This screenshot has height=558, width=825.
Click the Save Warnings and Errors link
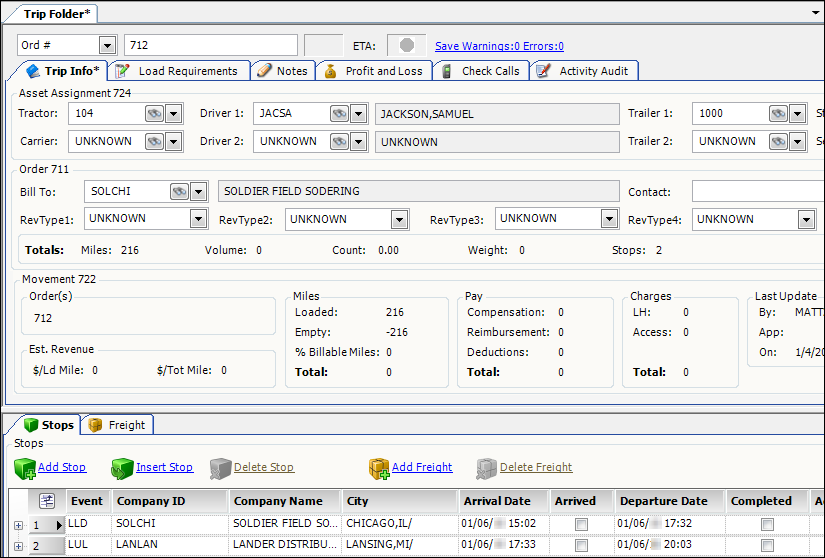click(x=499, y=46)
